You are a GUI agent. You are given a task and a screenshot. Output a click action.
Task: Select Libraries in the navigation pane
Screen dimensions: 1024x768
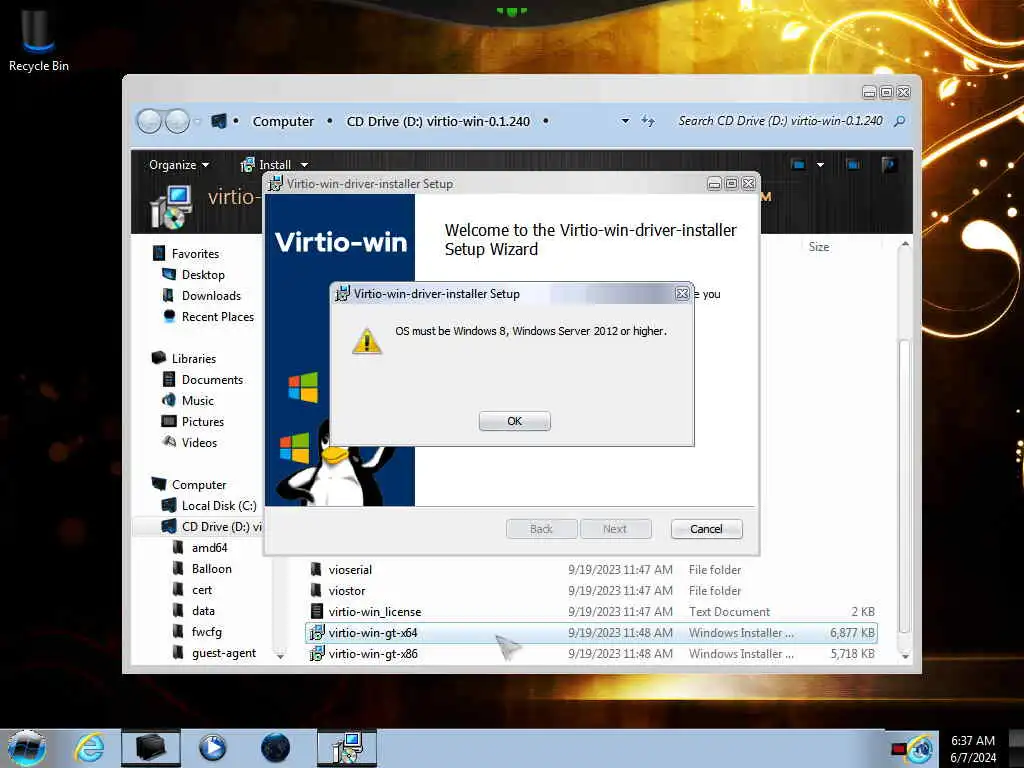[x=193, y=359]
